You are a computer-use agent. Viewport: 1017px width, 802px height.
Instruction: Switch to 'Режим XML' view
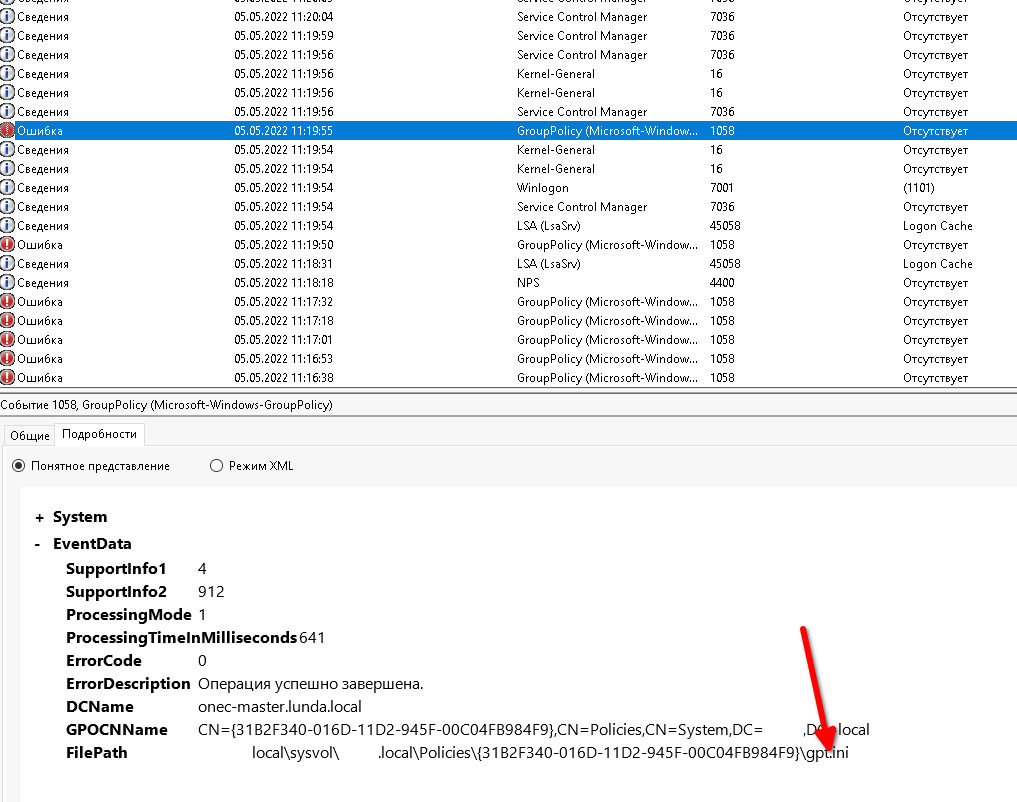click(217, 466)
